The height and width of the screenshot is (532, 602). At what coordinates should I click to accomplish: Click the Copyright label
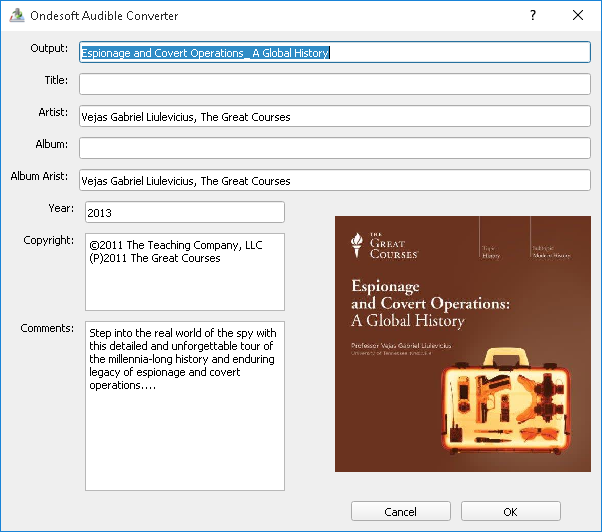point(48,241)
